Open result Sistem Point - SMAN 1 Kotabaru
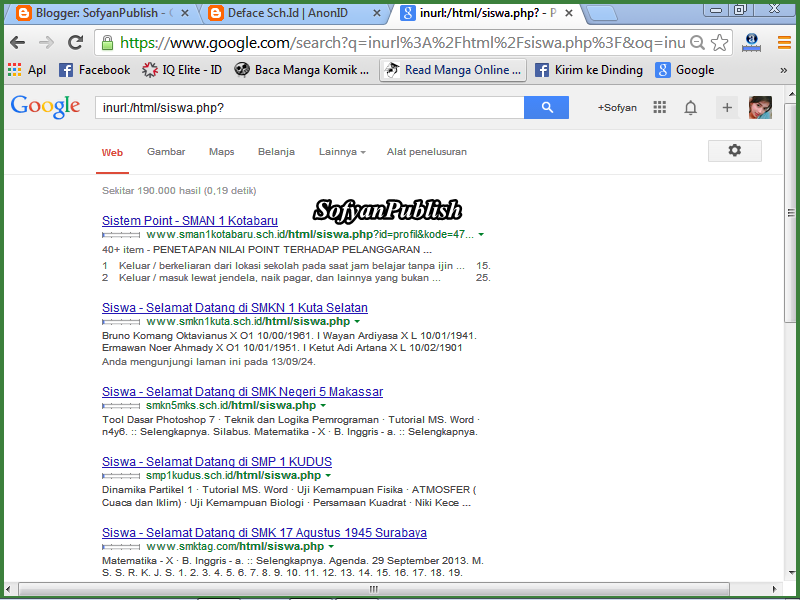Screen dimensions: 800x600 tap(190, 220)
